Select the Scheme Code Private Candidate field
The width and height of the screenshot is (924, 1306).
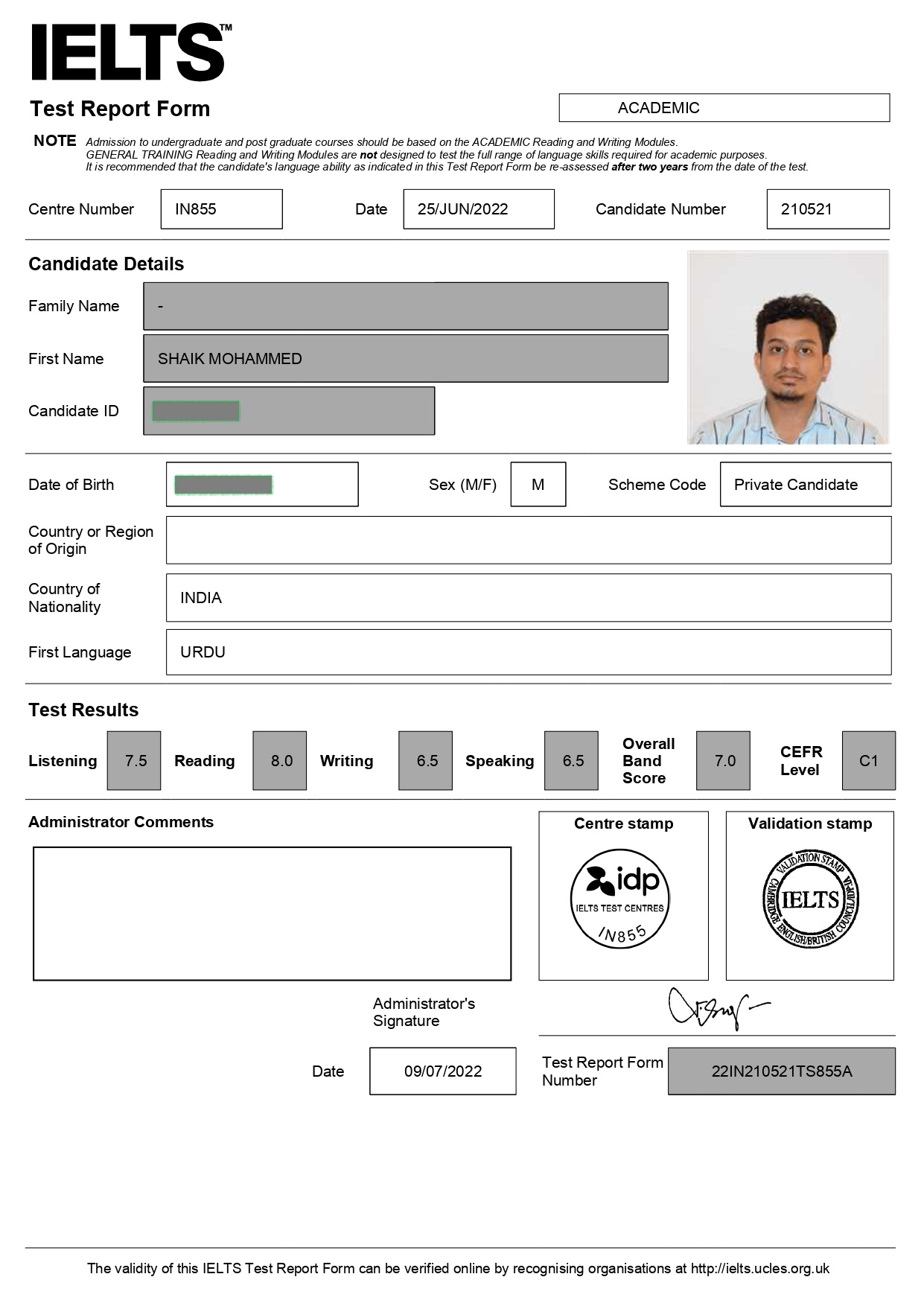pyautogui.click(x=805, y=485)
